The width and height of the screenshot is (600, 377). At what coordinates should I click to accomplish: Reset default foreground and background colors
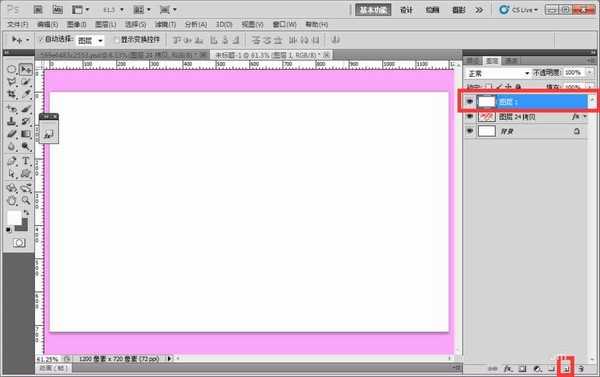(x=9, y=230)
